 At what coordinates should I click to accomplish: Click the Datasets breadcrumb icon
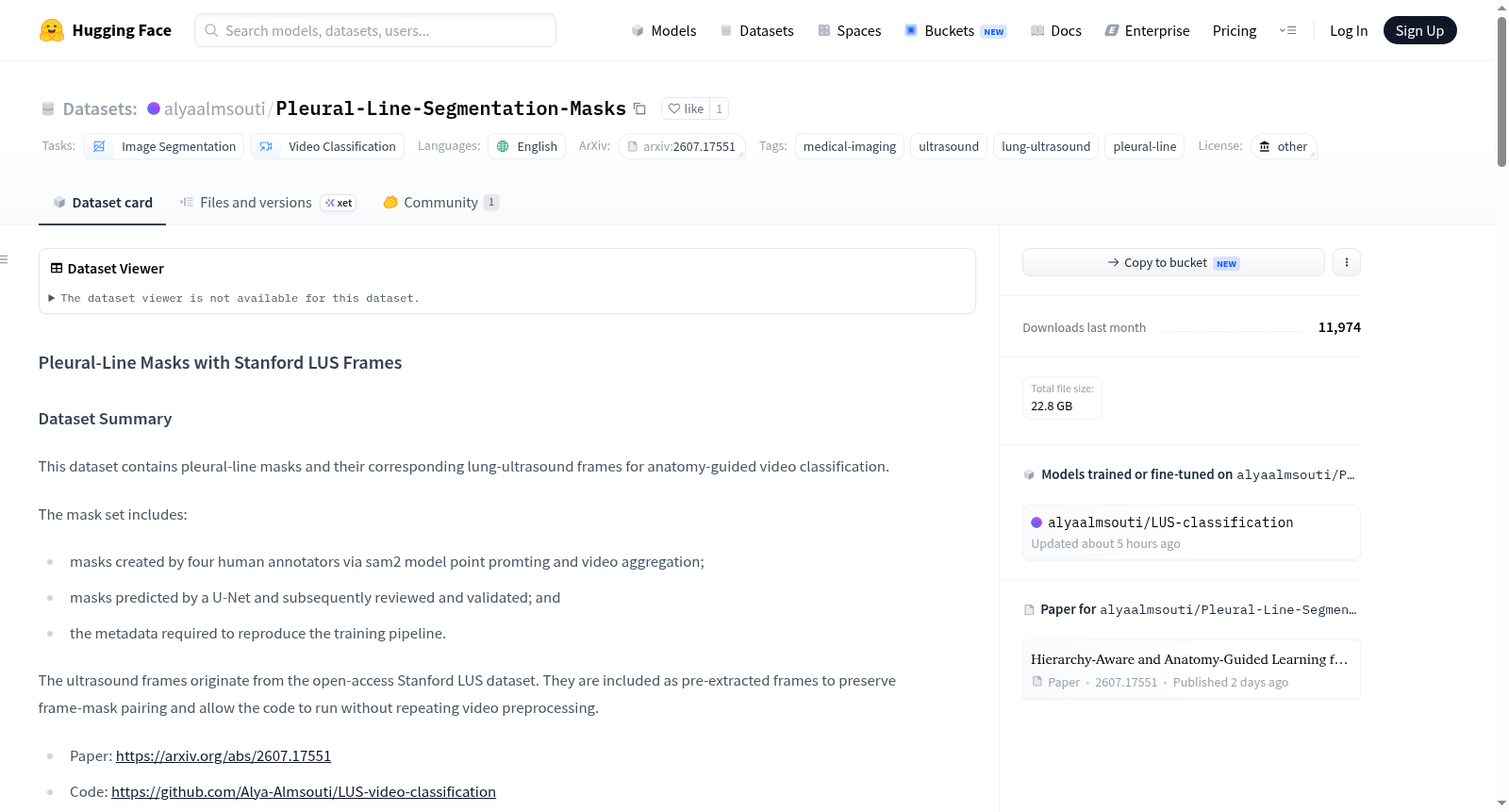(x=48, y=108)
